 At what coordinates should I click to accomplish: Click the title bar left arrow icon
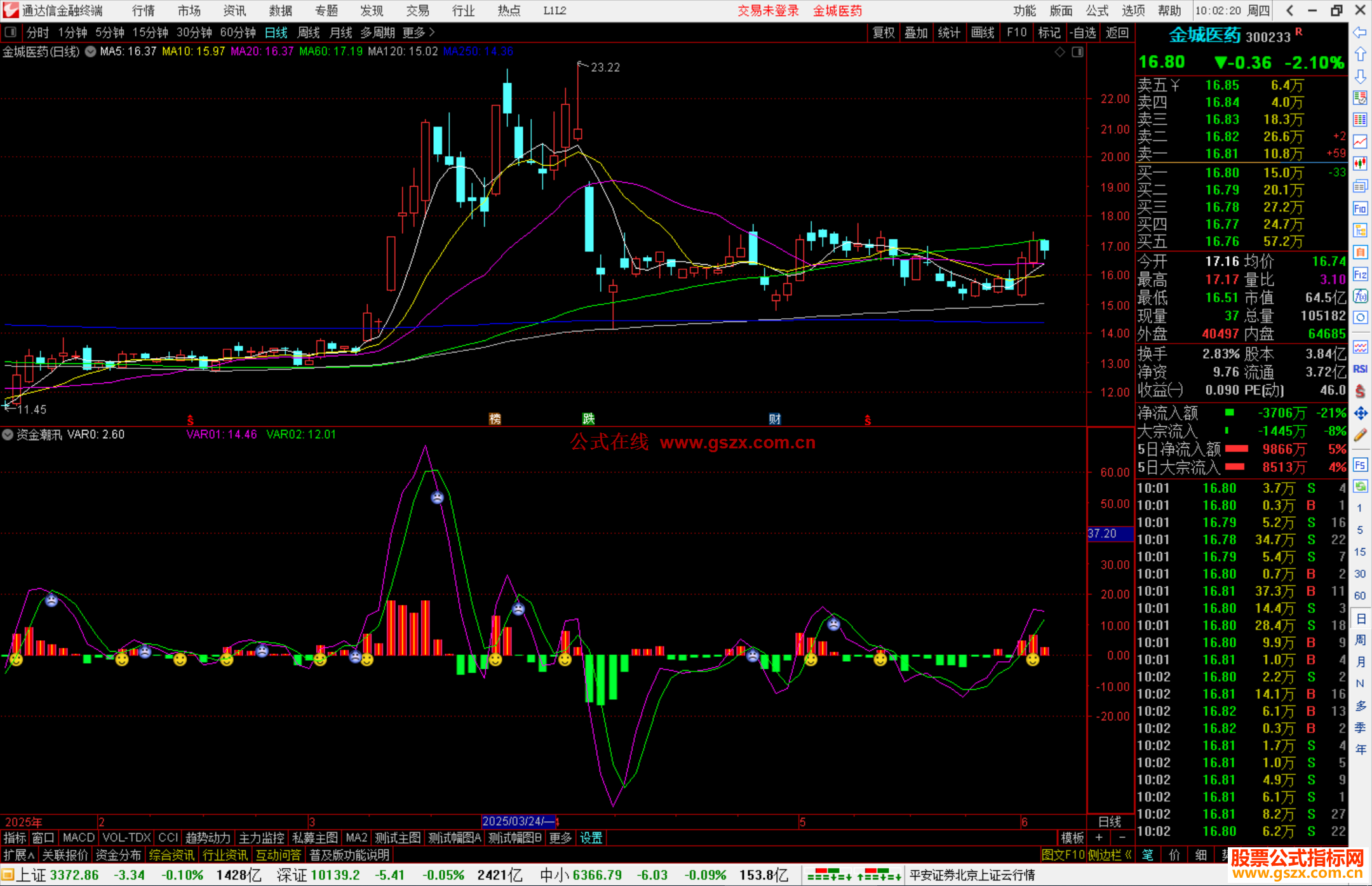click(1289, 10)
